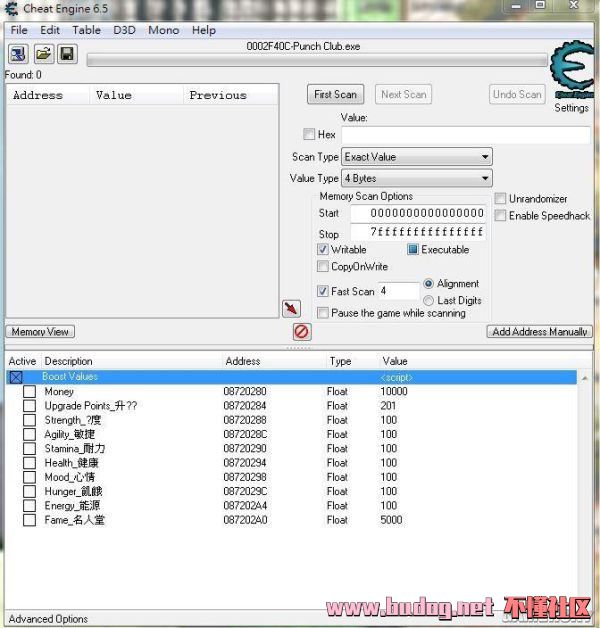The image size is (600, 628).
Task: Open Advanced Options
Action: point(48,619)
